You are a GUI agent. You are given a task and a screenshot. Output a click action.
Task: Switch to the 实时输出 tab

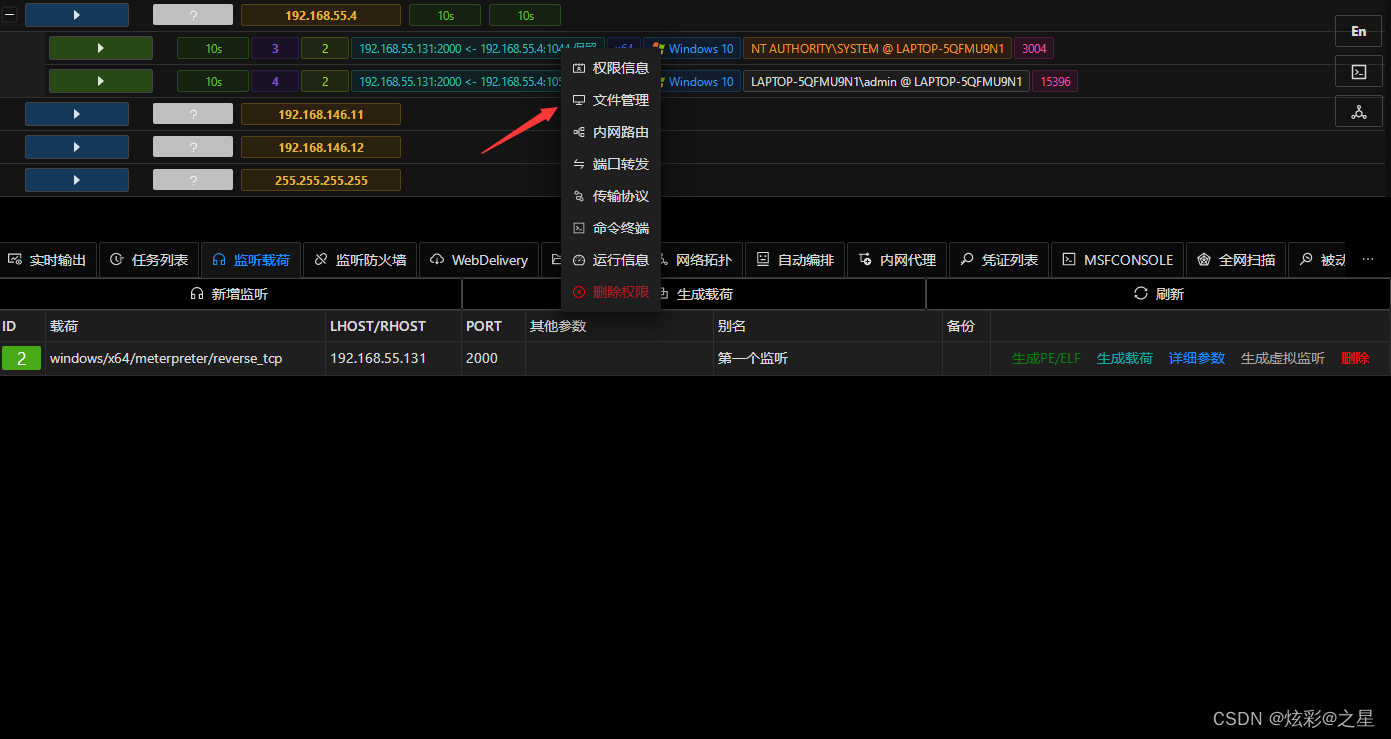coord(47,260)
